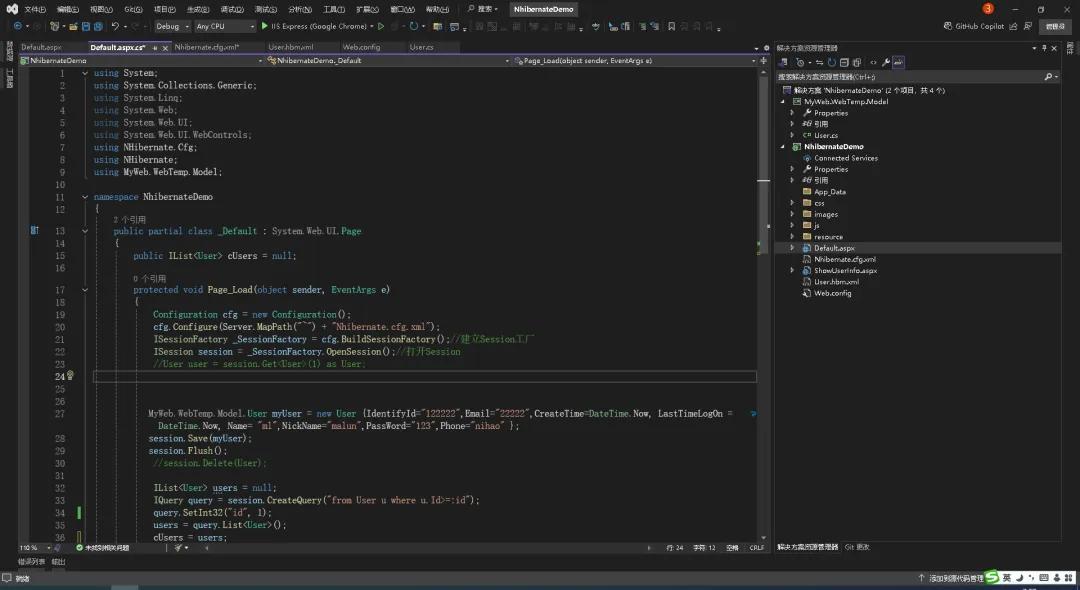Click the Refresh icon in Solution Explorer toolbar
Image resolution: width=1080 pixels, height=590 pixels.
pyautogui.click(x=832, y=62)
